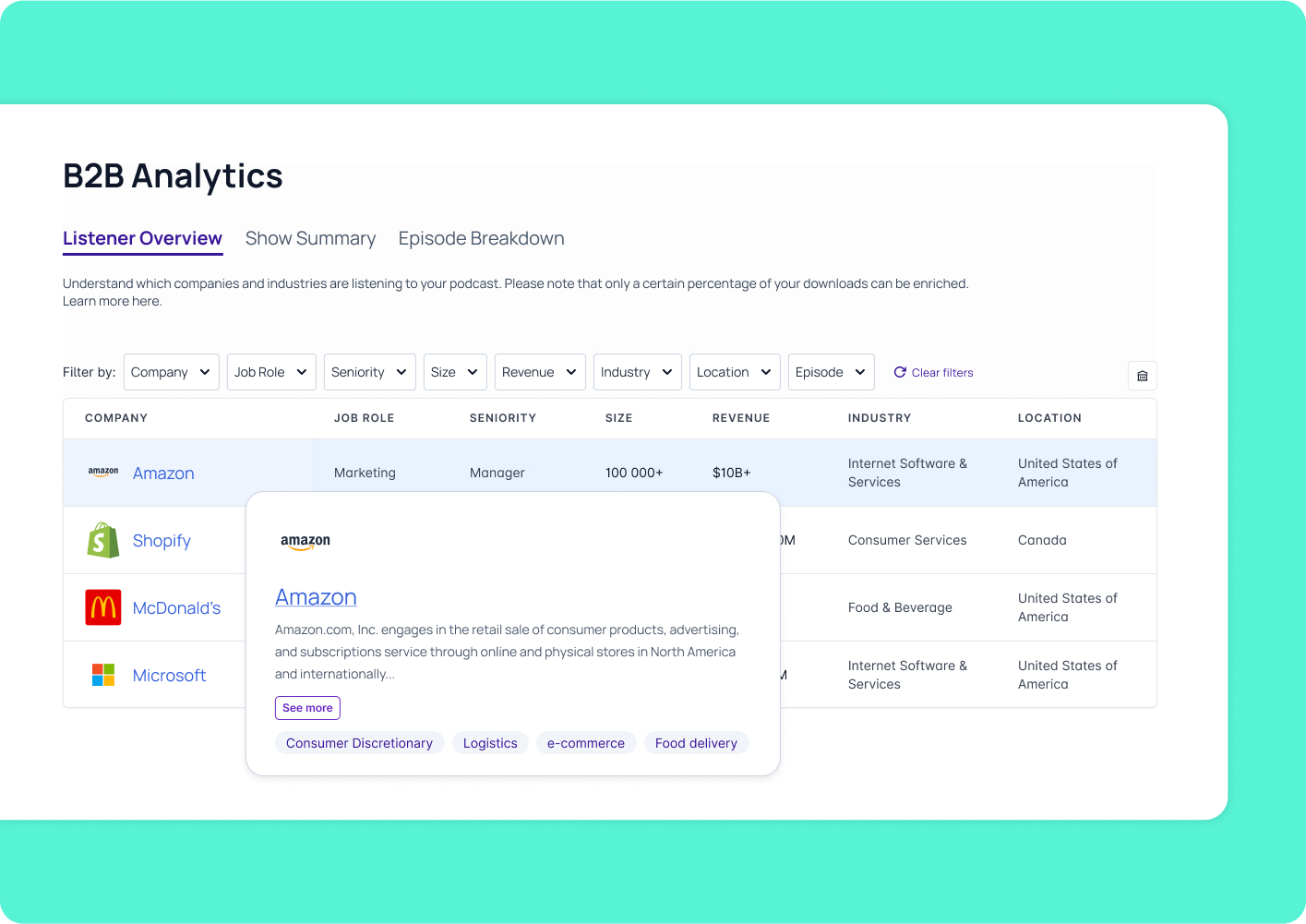The image size is (1306, 924).
Task: Click the Canada location cell
Action: [1042, 540]
